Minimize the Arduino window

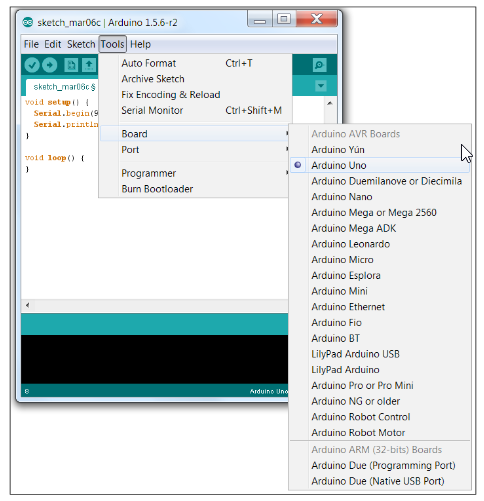point(260,19)
